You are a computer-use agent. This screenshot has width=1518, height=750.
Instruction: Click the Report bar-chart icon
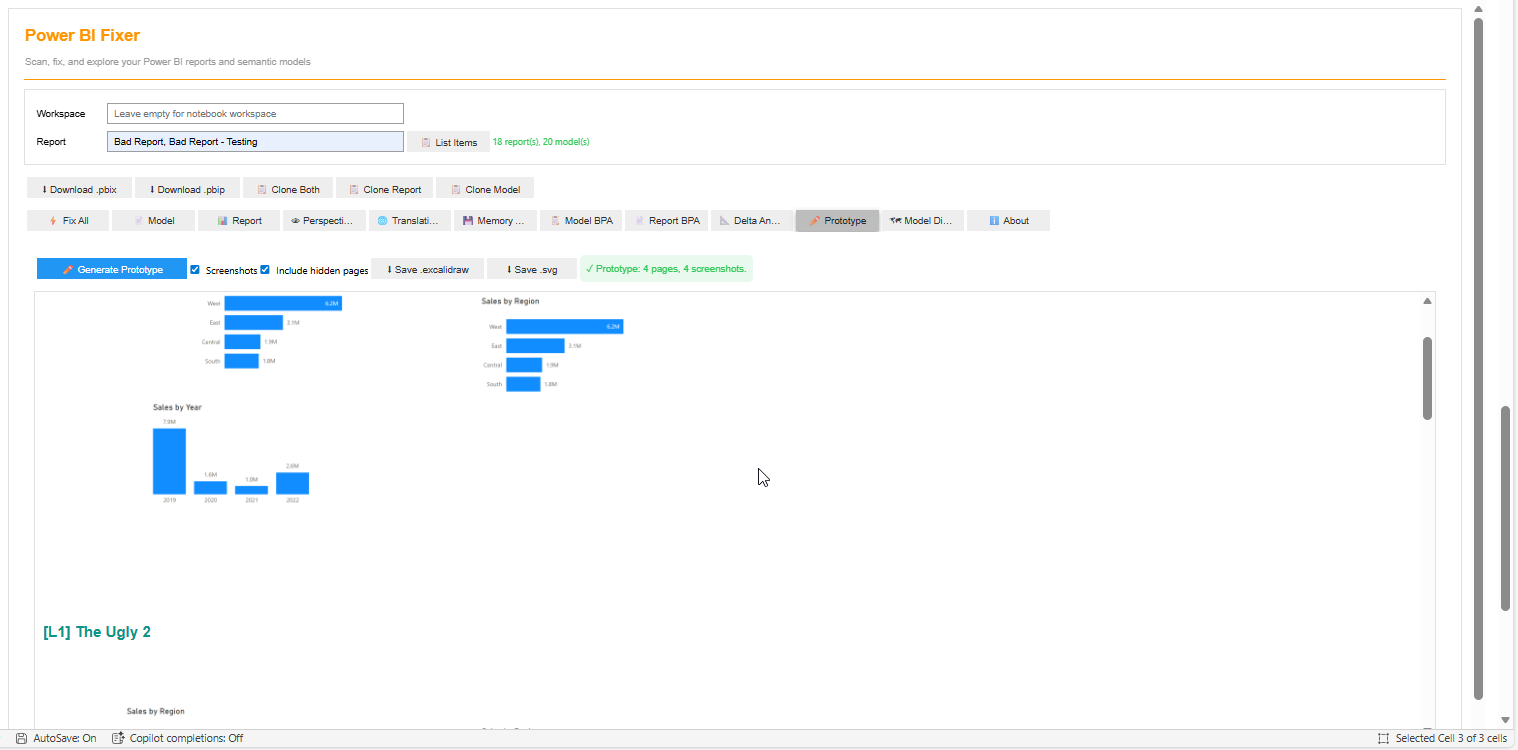click(x=221, y=220)
